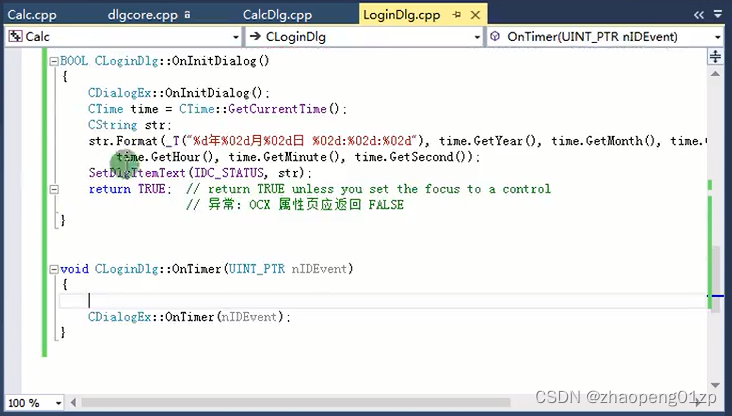The height and width of the screenshot is (416, 732).
Task: Click the vertical scrollbar up arrow
Action: (x=715, y=74)
